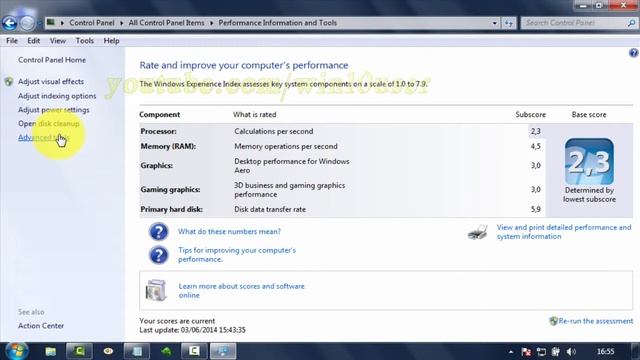The height and width of the screenshot is (360, 640).
Task: Expand arrow before the Control Panel breadcrumb
Action: click(x=62, y=23)
